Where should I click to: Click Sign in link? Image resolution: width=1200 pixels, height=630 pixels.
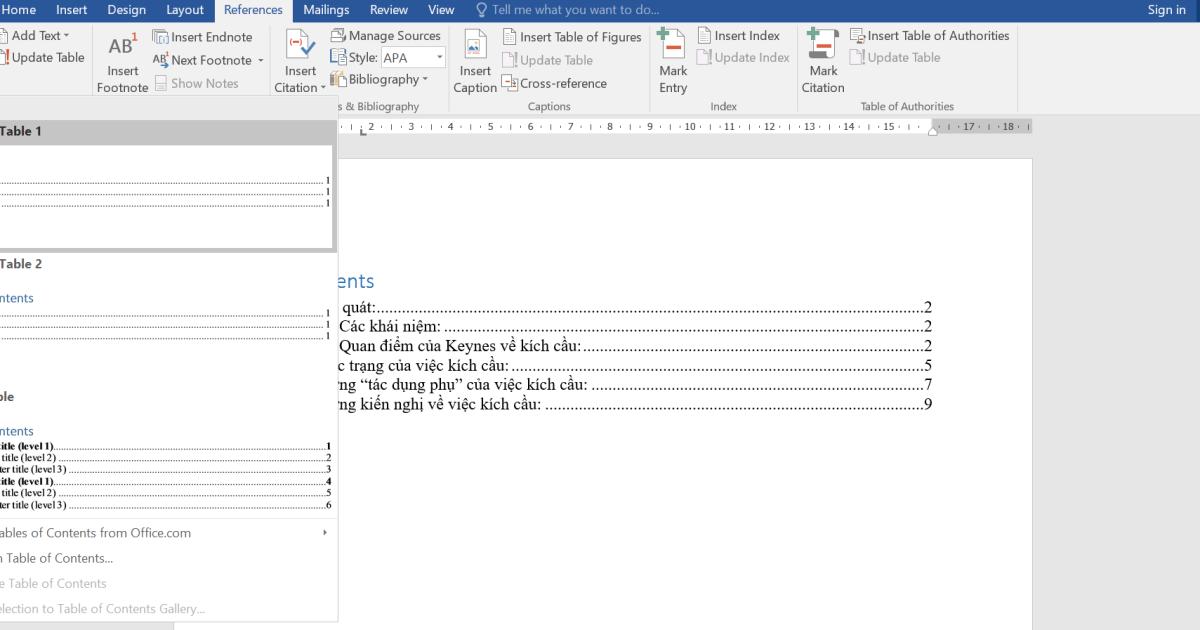[x=1166, y=10]
